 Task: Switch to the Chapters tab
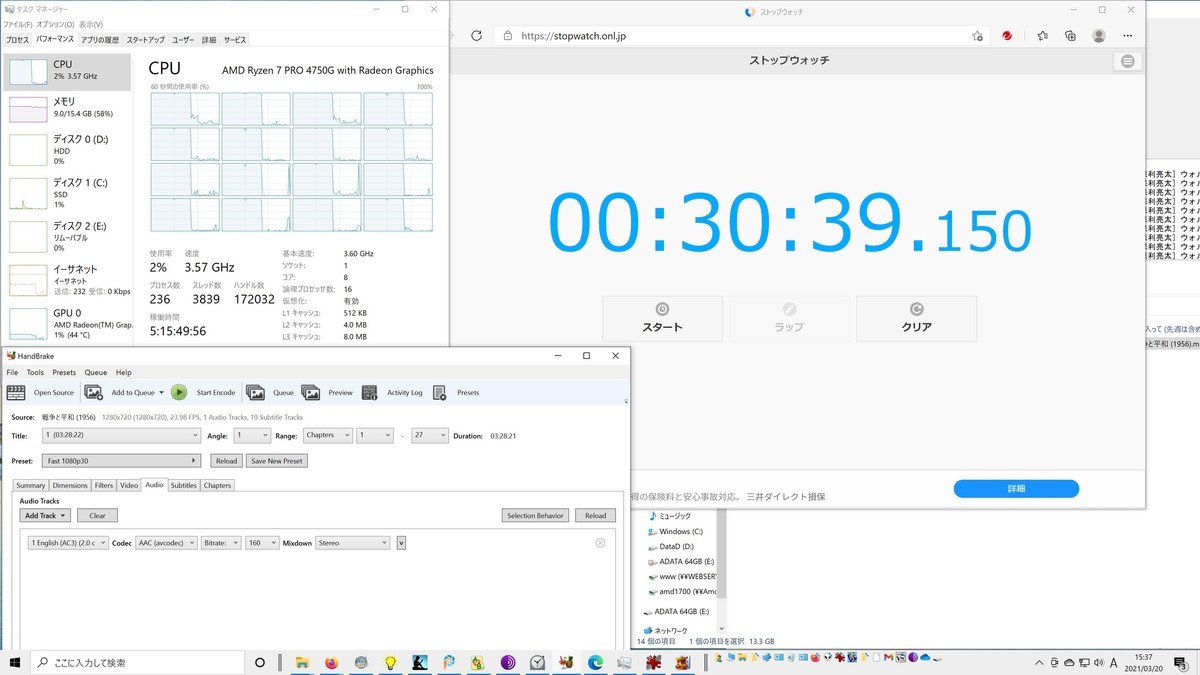(217, 485)
